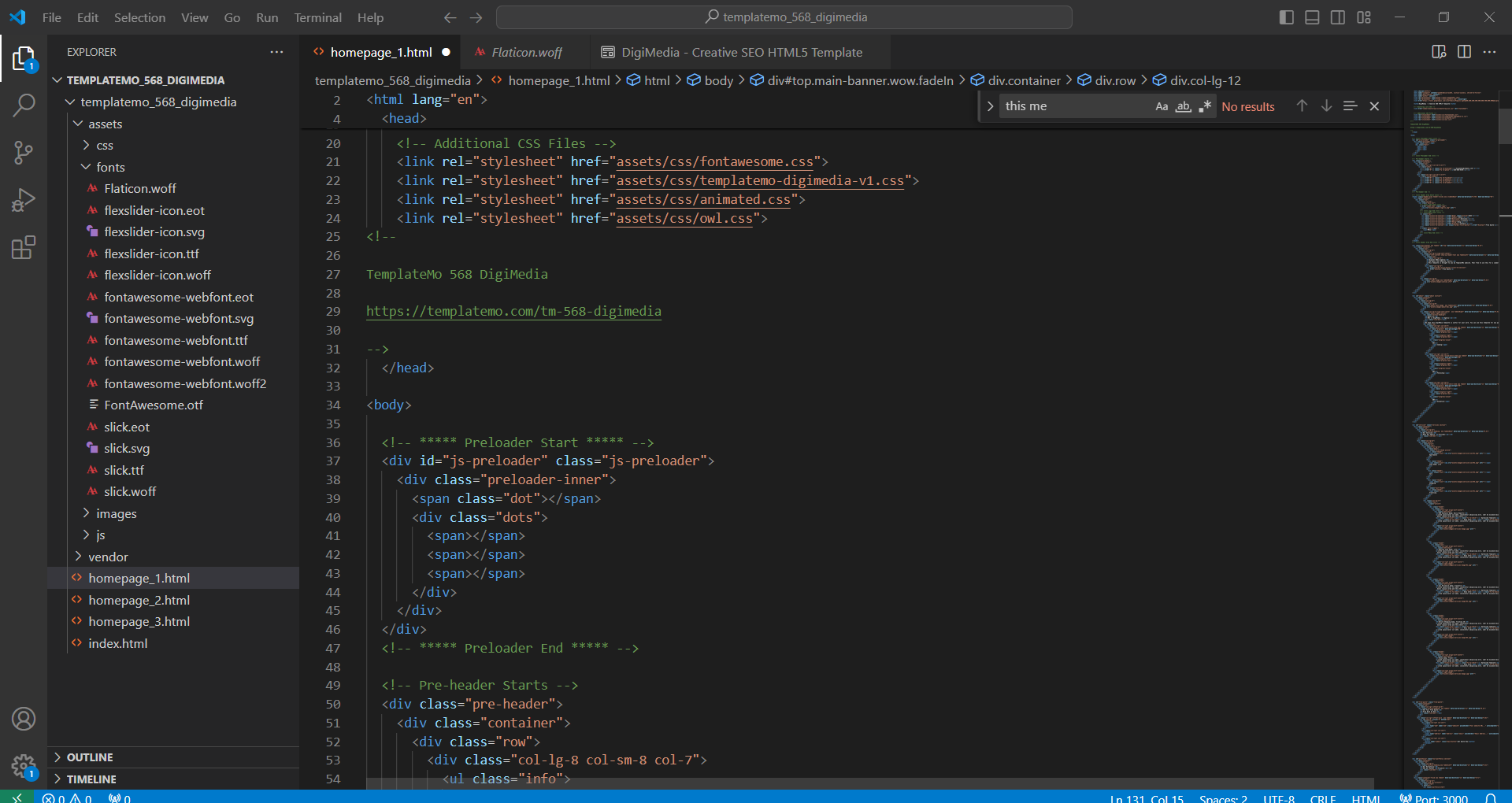Open the remote window status bar icon
1512x803 pixels.
pos(17,797)
